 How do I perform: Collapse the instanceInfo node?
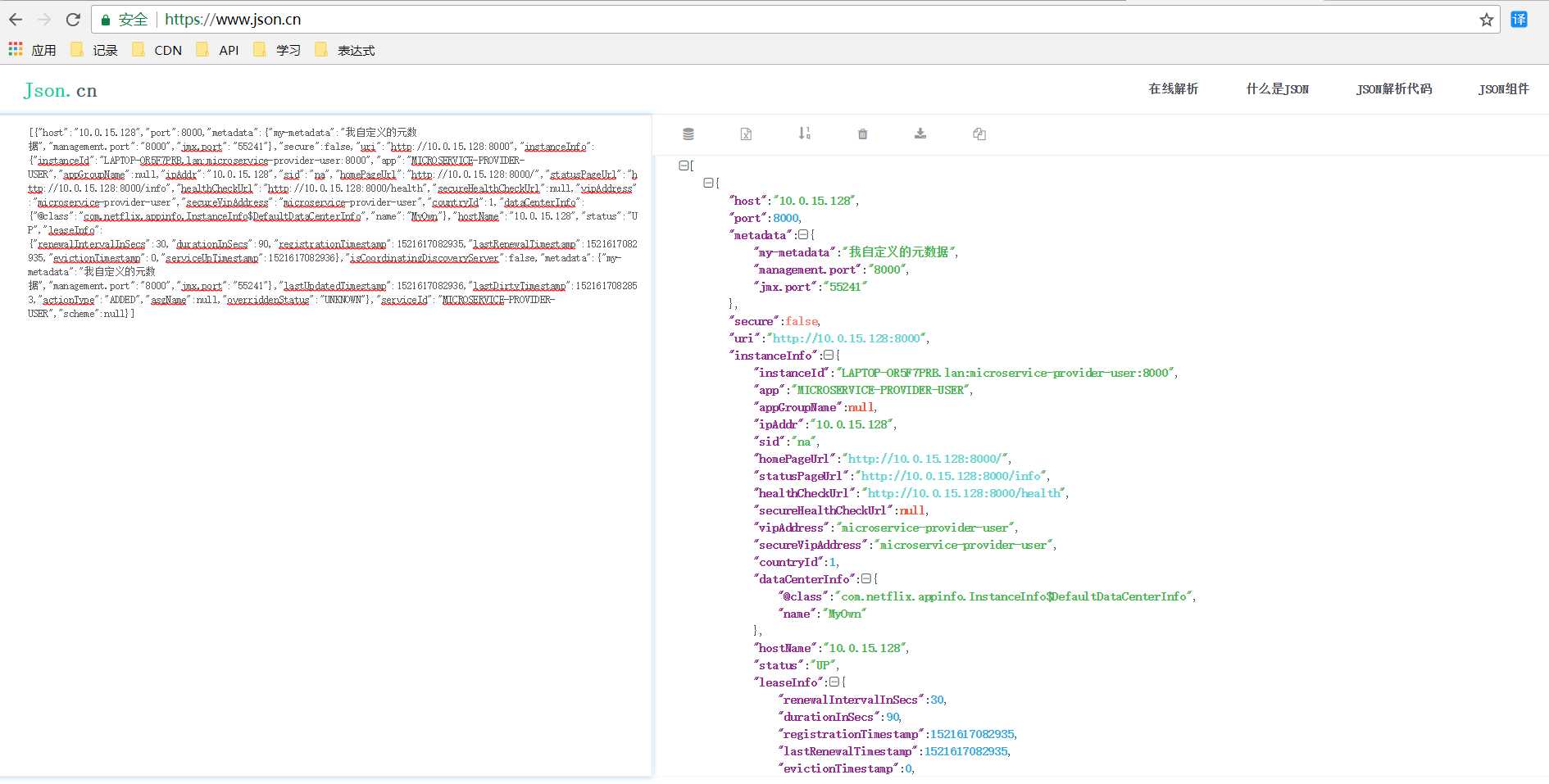[829, 356]
